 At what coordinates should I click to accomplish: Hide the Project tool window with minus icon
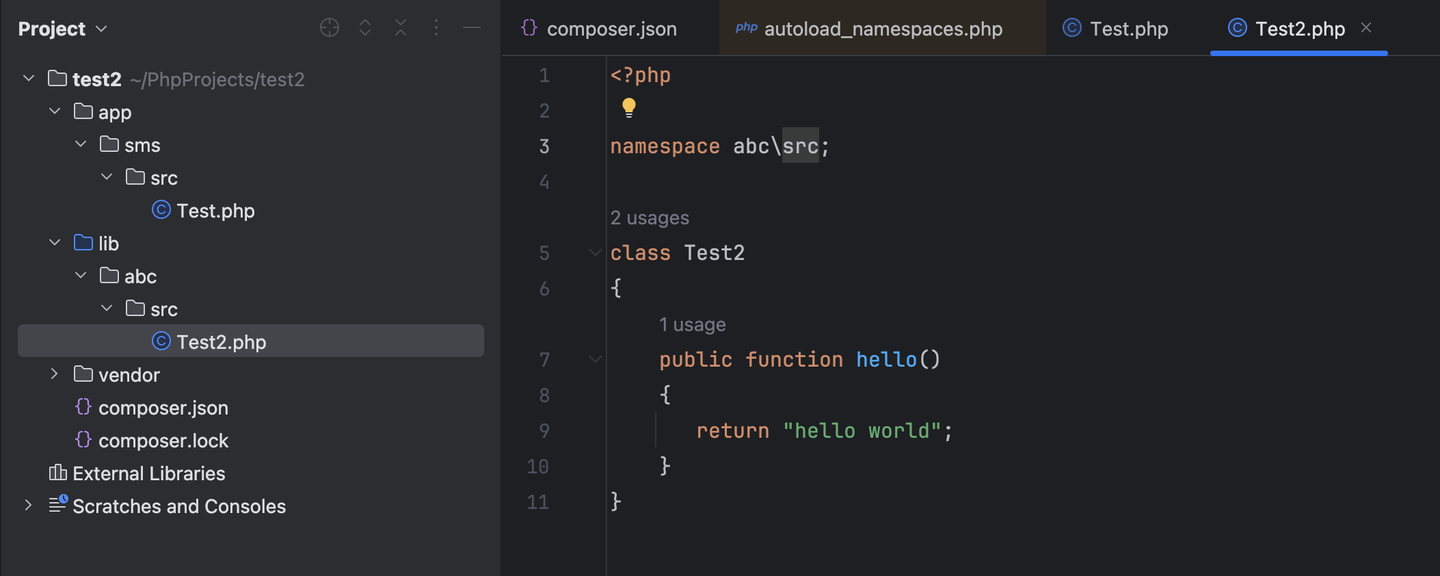(471, 27)
